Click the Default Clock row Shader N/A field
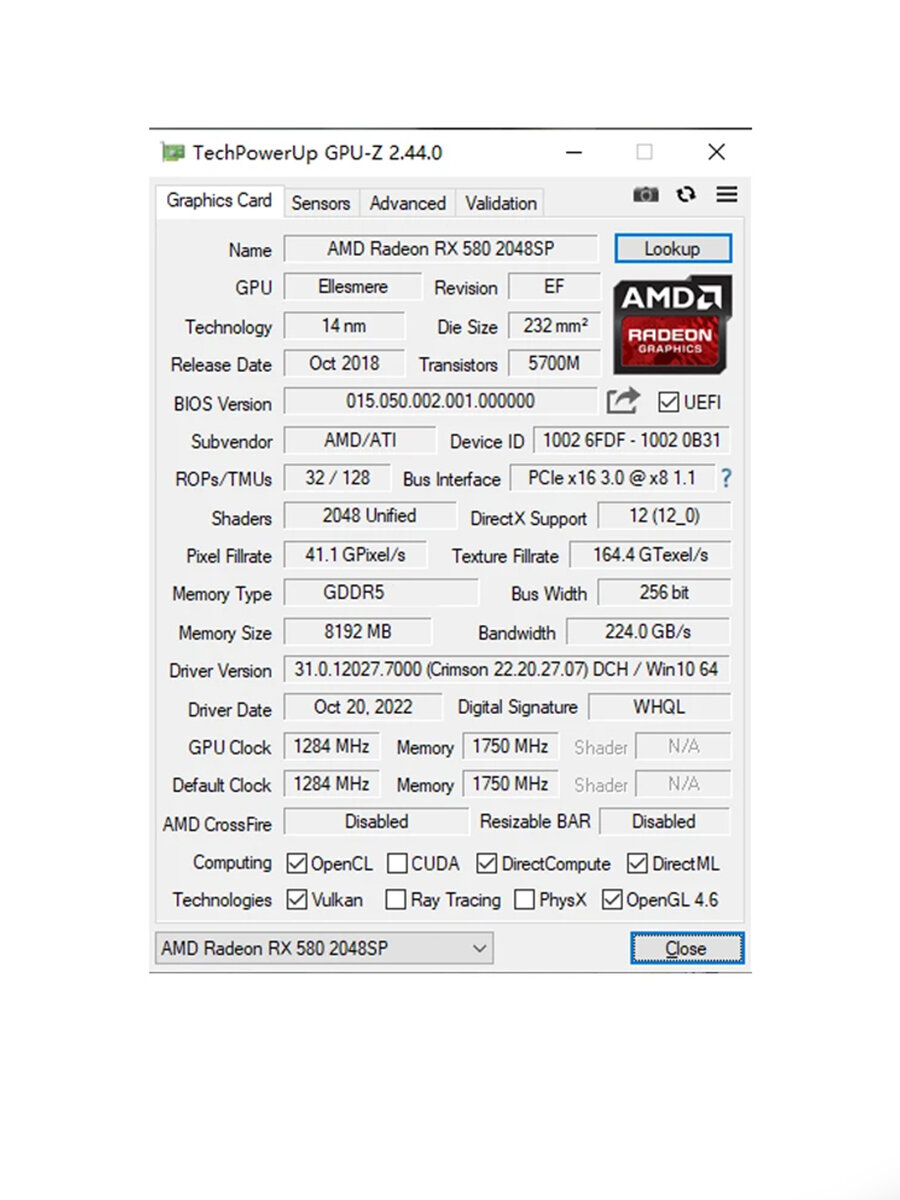Screen dimensions: 900x1200 [683, 784]
